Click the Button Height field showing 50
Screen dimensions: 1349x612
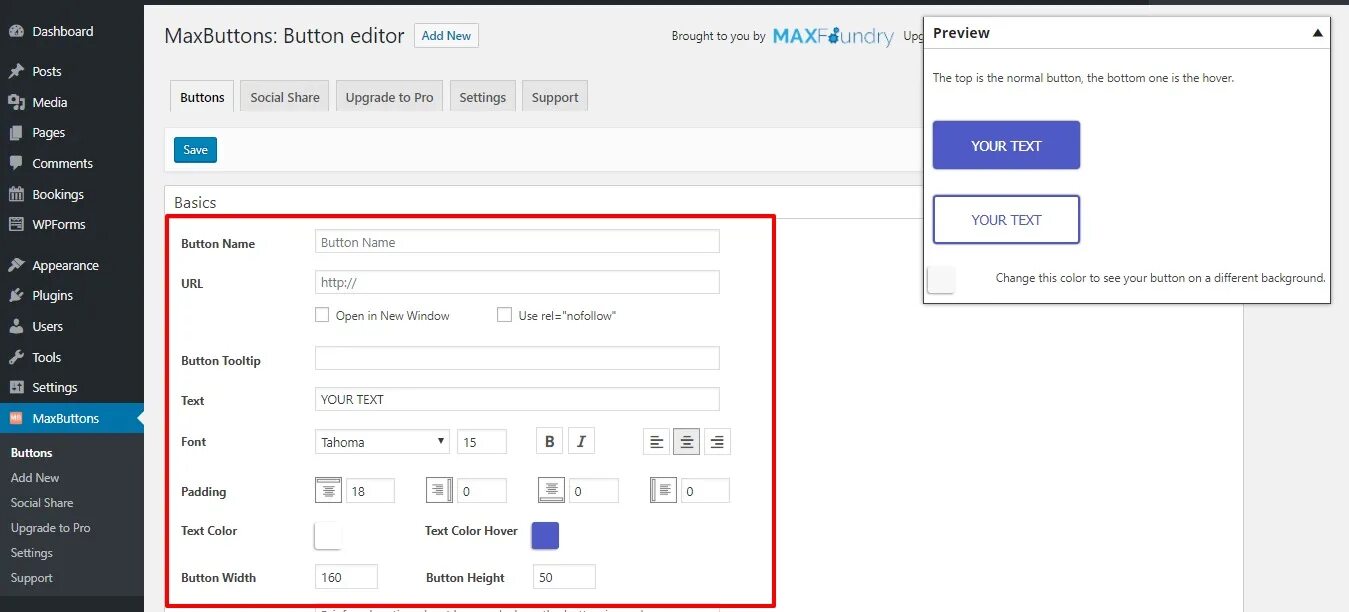(x=565, y=576)
